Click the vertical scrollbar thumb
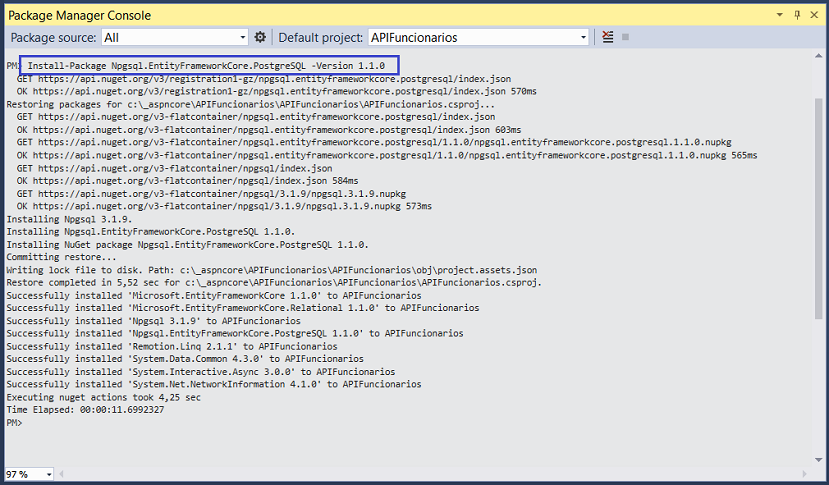Image resolution: width=829 pixels, height=485 pixels. [x=818, y=208]
